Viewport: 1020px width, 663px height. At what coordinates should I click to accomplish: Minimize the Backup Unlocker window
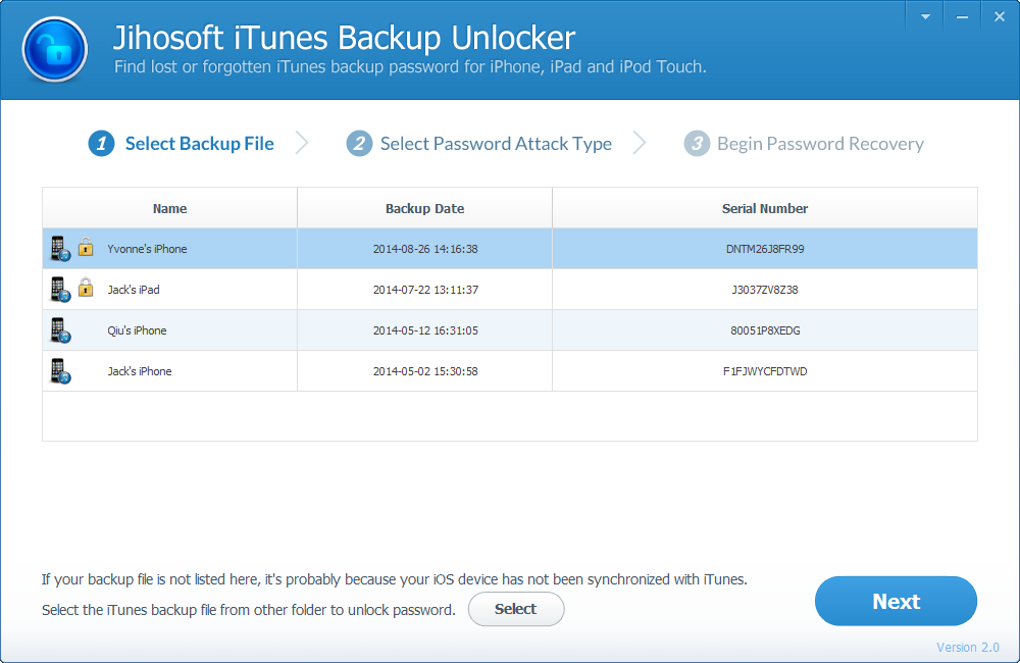coord(961,17)
